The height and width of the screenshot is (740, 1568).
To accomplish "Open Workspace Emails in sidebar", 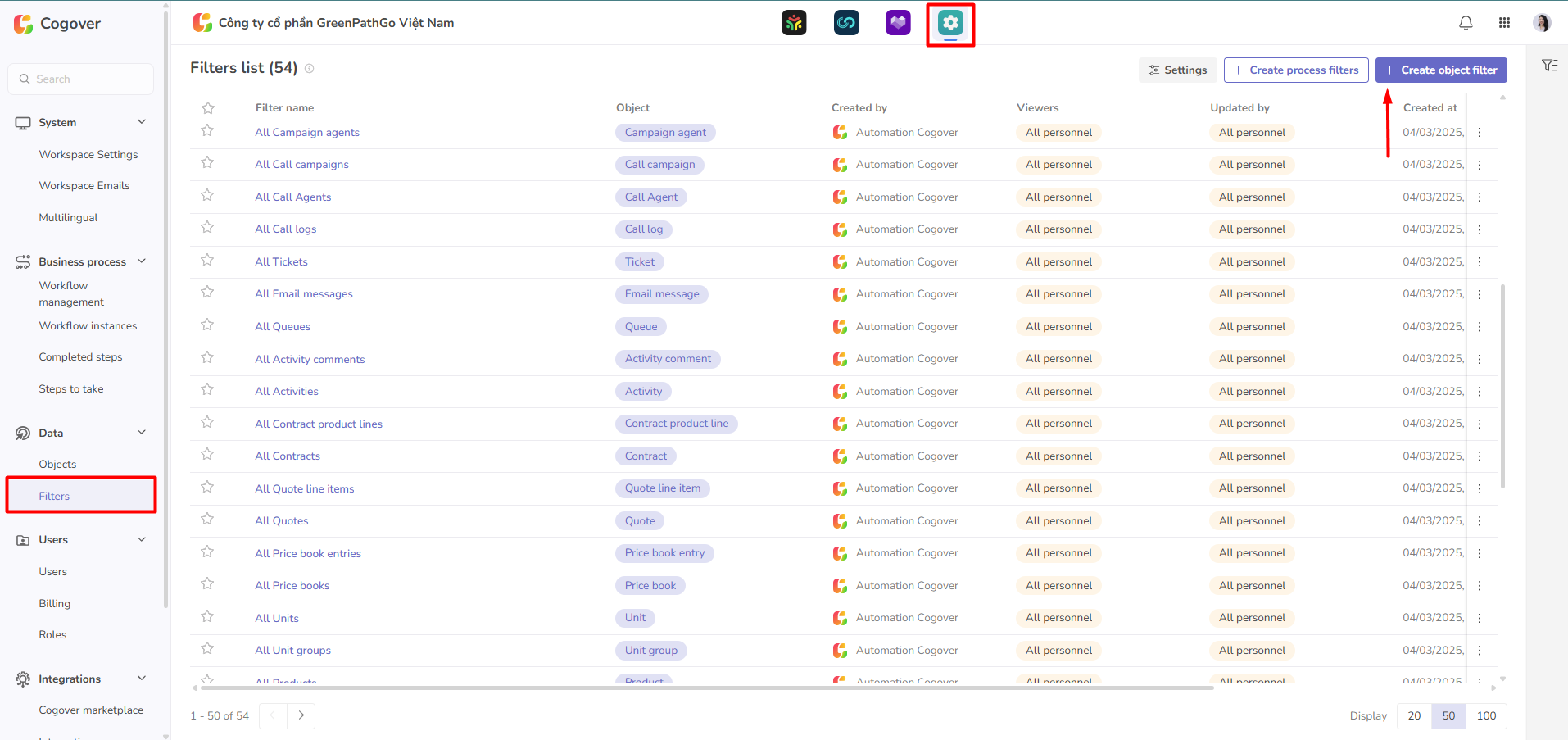I will point(84,185).
